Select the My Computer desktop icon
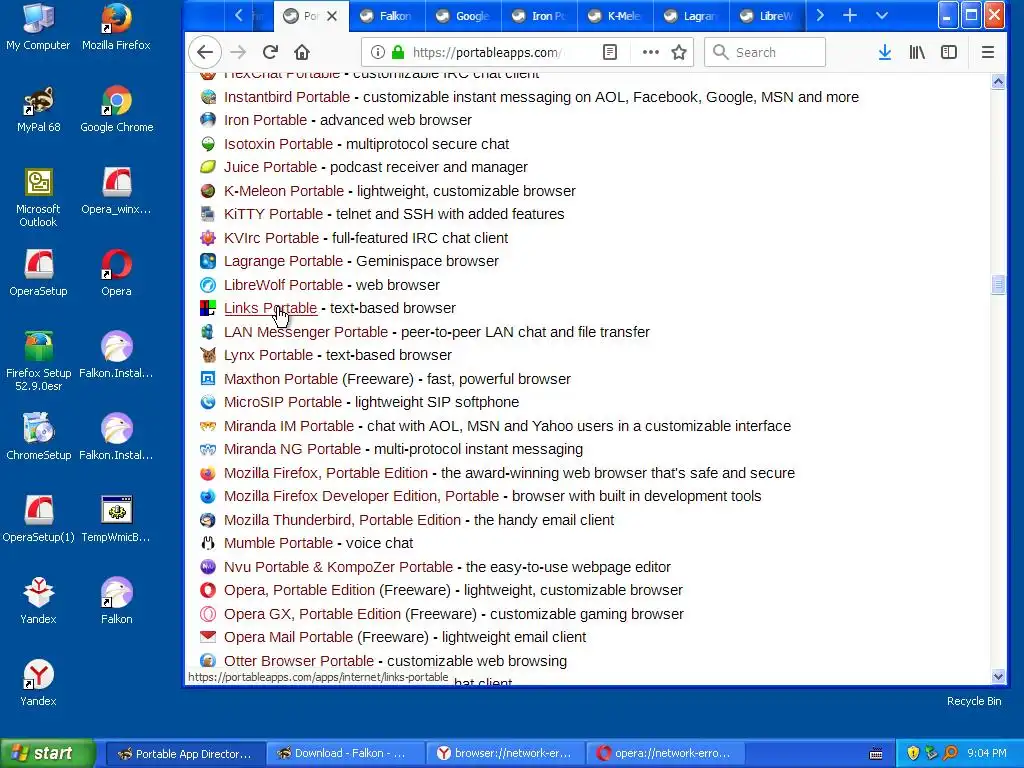This screenshot has height=768, width=1024. click(38, 26)
